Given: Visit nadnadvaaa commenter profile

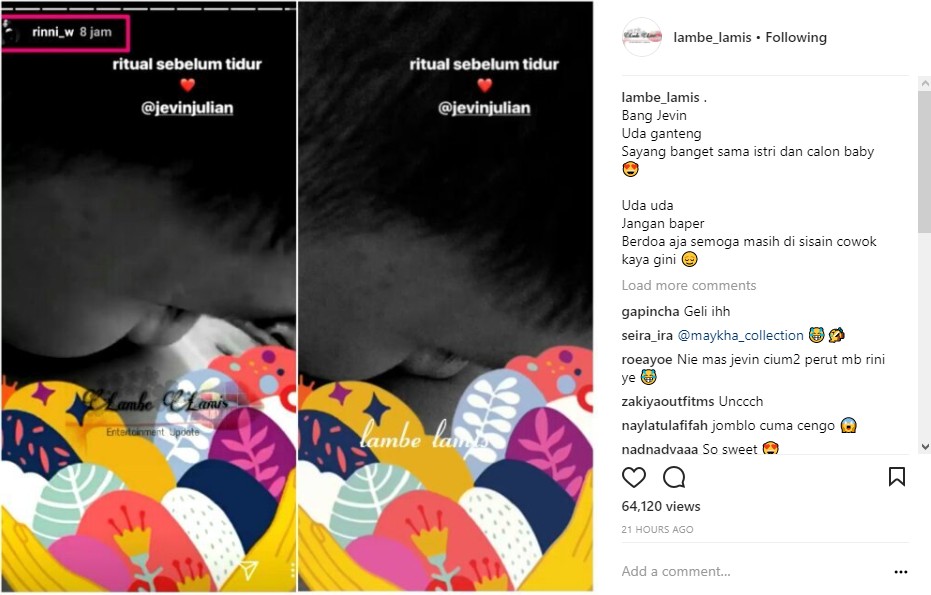Looking at the screenshot, I should pyautogui.click(x=660, y=450).
